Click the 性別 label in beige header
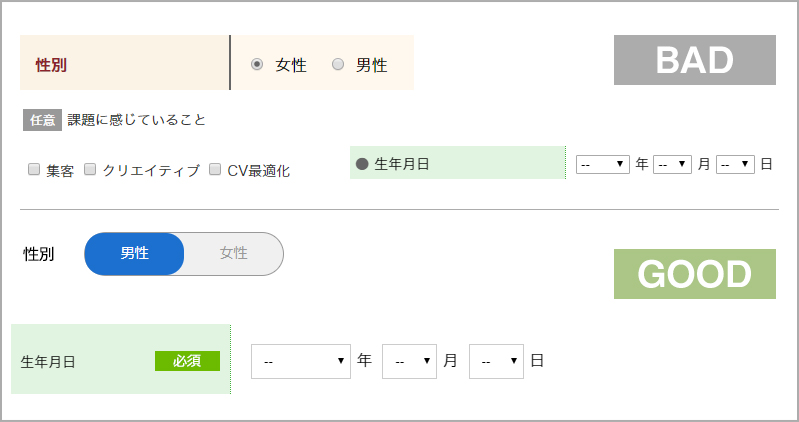799x422 pixels. pyautogui.click(x=51, y=65)
